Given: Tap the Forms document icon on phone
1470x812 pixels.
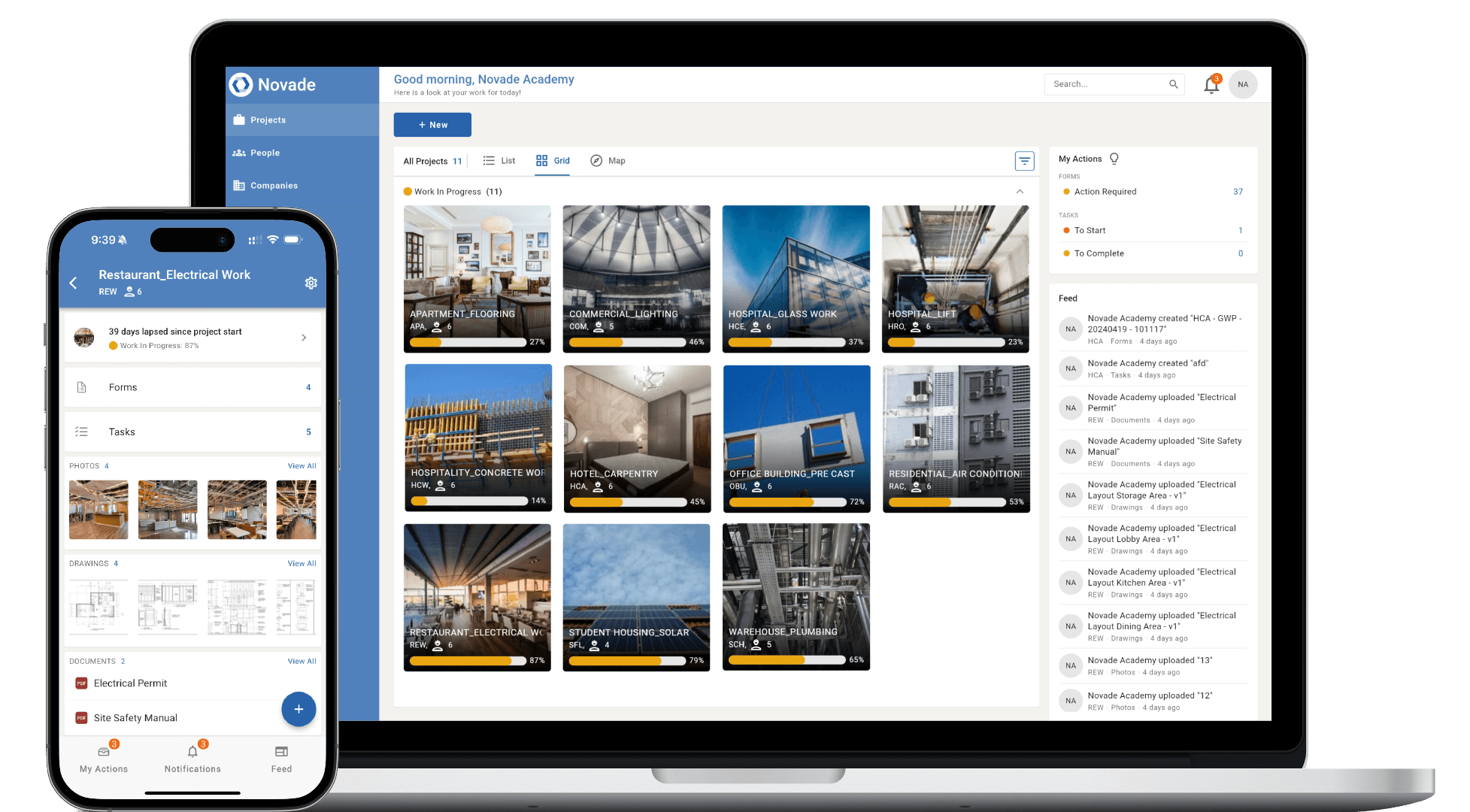Looking at the screenshot, I should 82,387.
